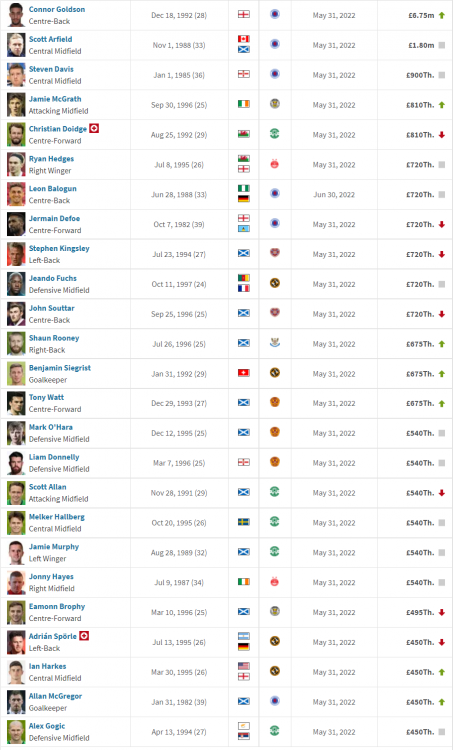Click the red down arrow in Jermain Defoe's row
This screenshot has height=750, width=453.
(x=442, y=224)
